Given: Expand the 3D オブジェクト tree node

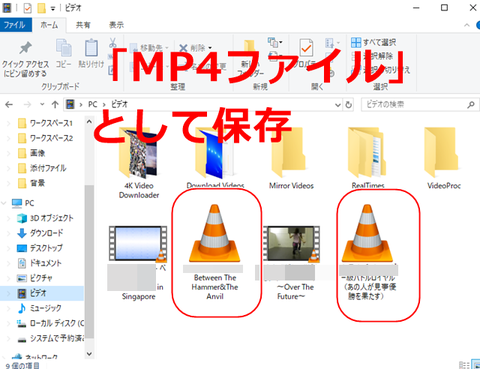Looking at the screenshot, I should coord(9,218).
